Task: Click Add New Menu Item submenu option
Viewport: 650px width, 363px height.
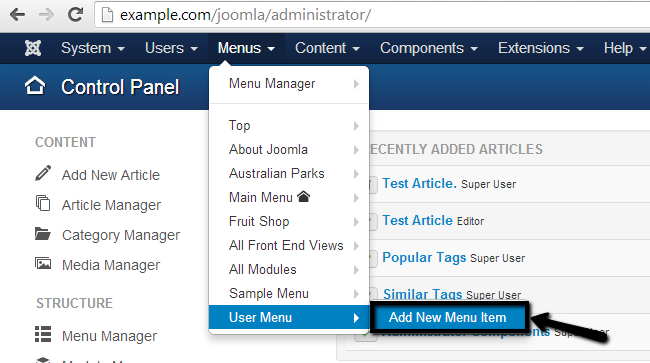Action: tap(448, 317)
